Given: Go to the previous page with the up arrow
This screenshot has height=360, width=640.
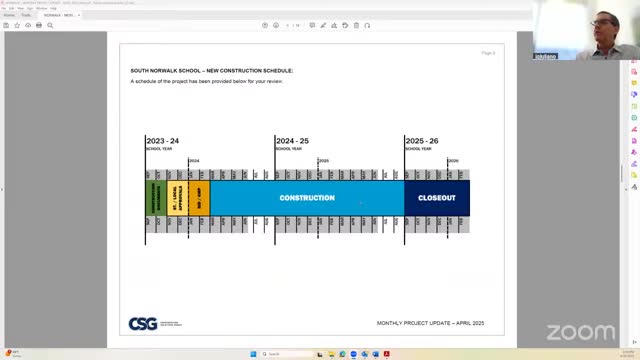Looking at the screenshot, I should [x=265, y=25].
